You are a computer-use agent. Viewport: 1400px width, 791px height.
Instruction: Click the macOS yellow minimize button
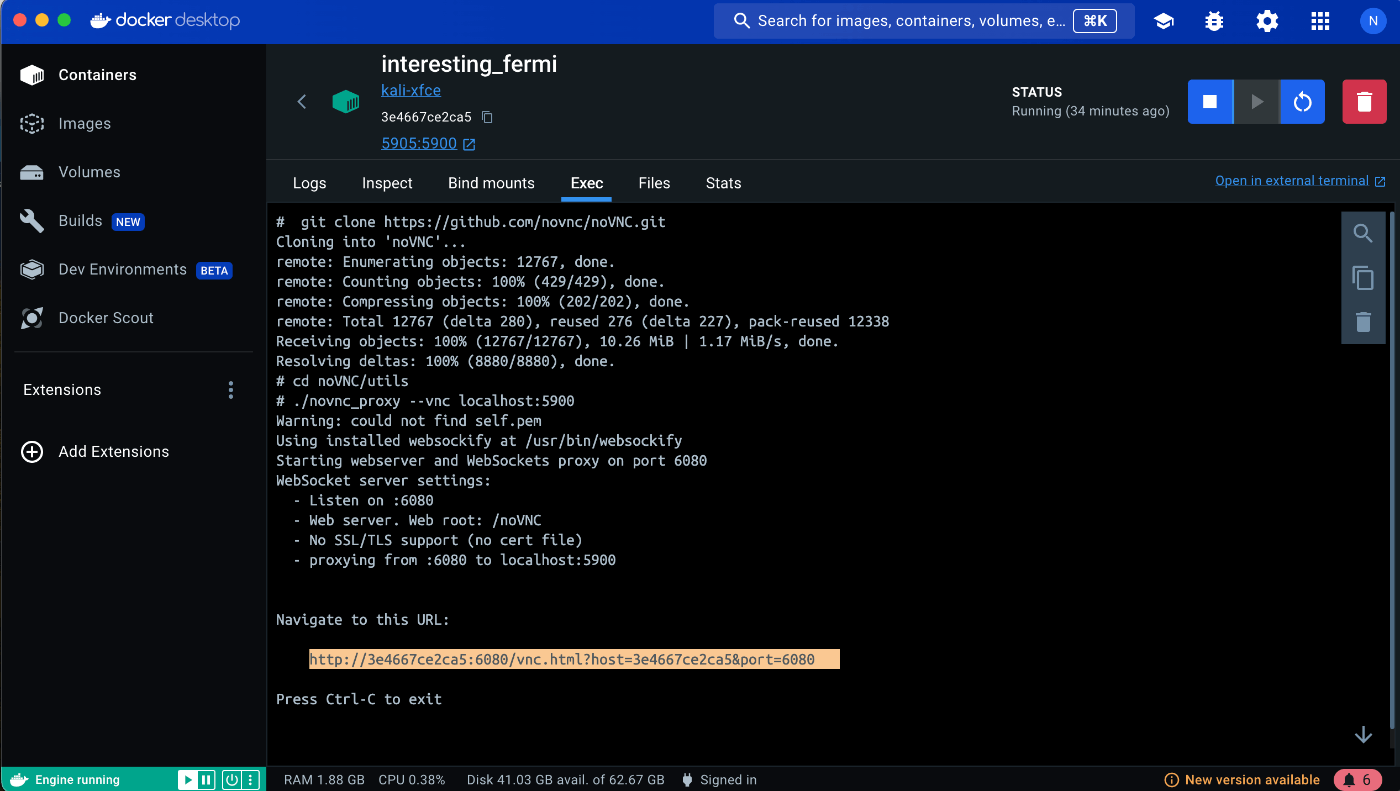click(42, 20)
